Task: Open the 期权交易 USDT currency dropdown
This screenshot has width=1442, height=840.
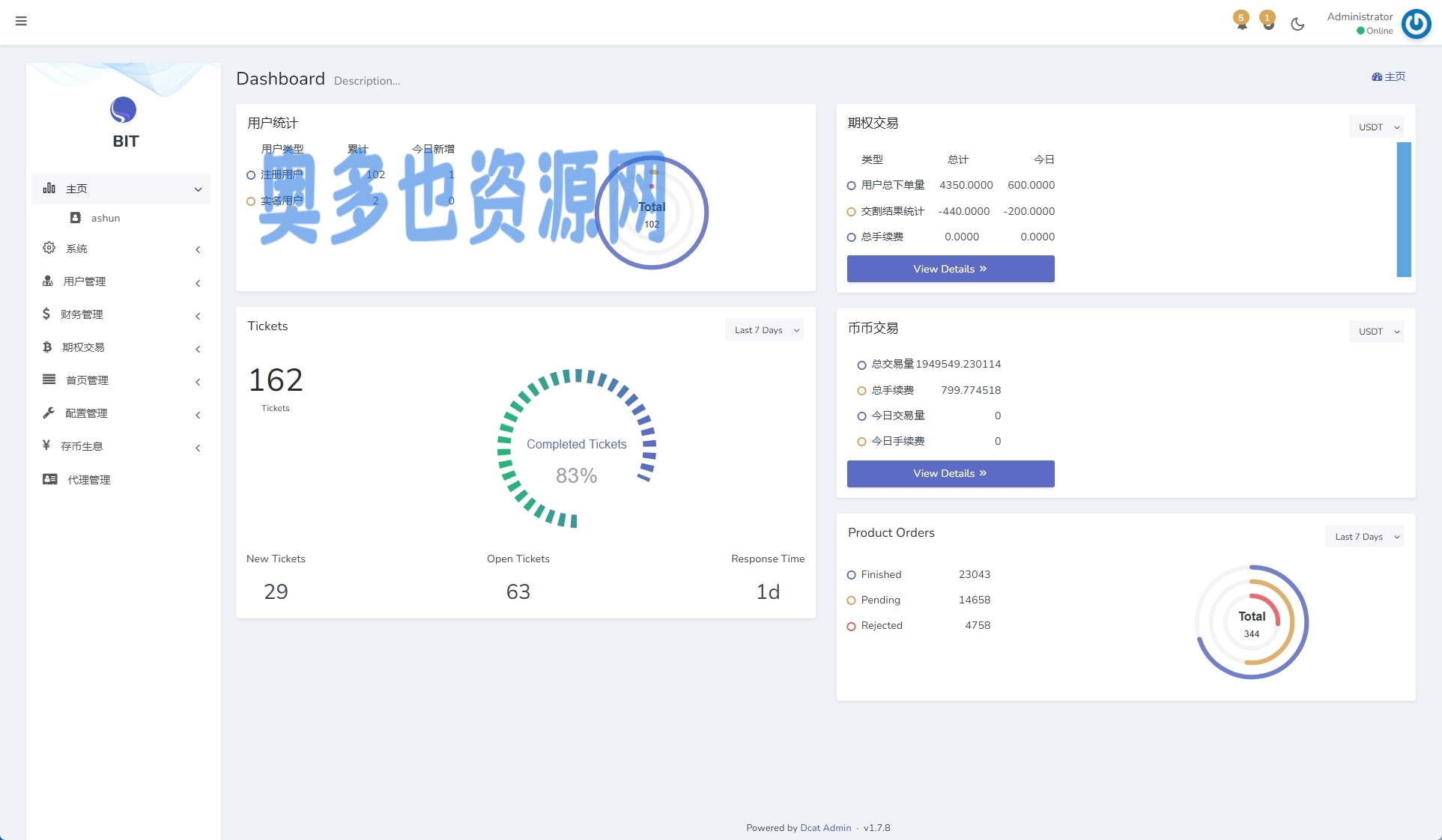Action: [x=1376, y=127]
